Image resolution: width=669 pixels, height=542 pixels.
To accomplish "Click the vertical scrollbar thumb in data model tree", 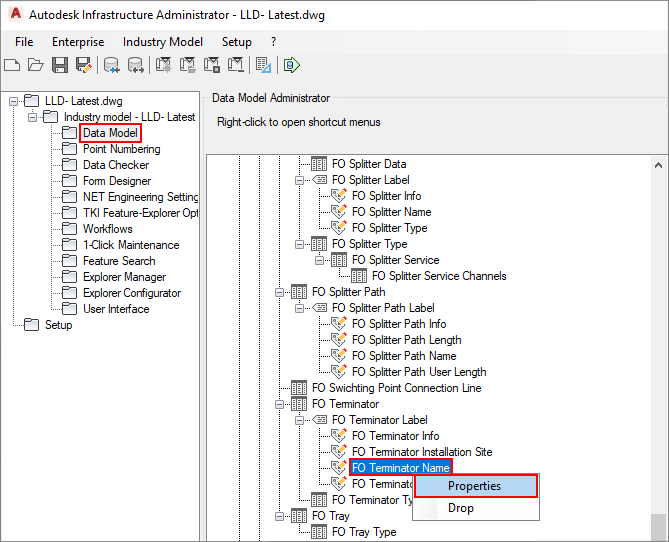I will (658, 527).
